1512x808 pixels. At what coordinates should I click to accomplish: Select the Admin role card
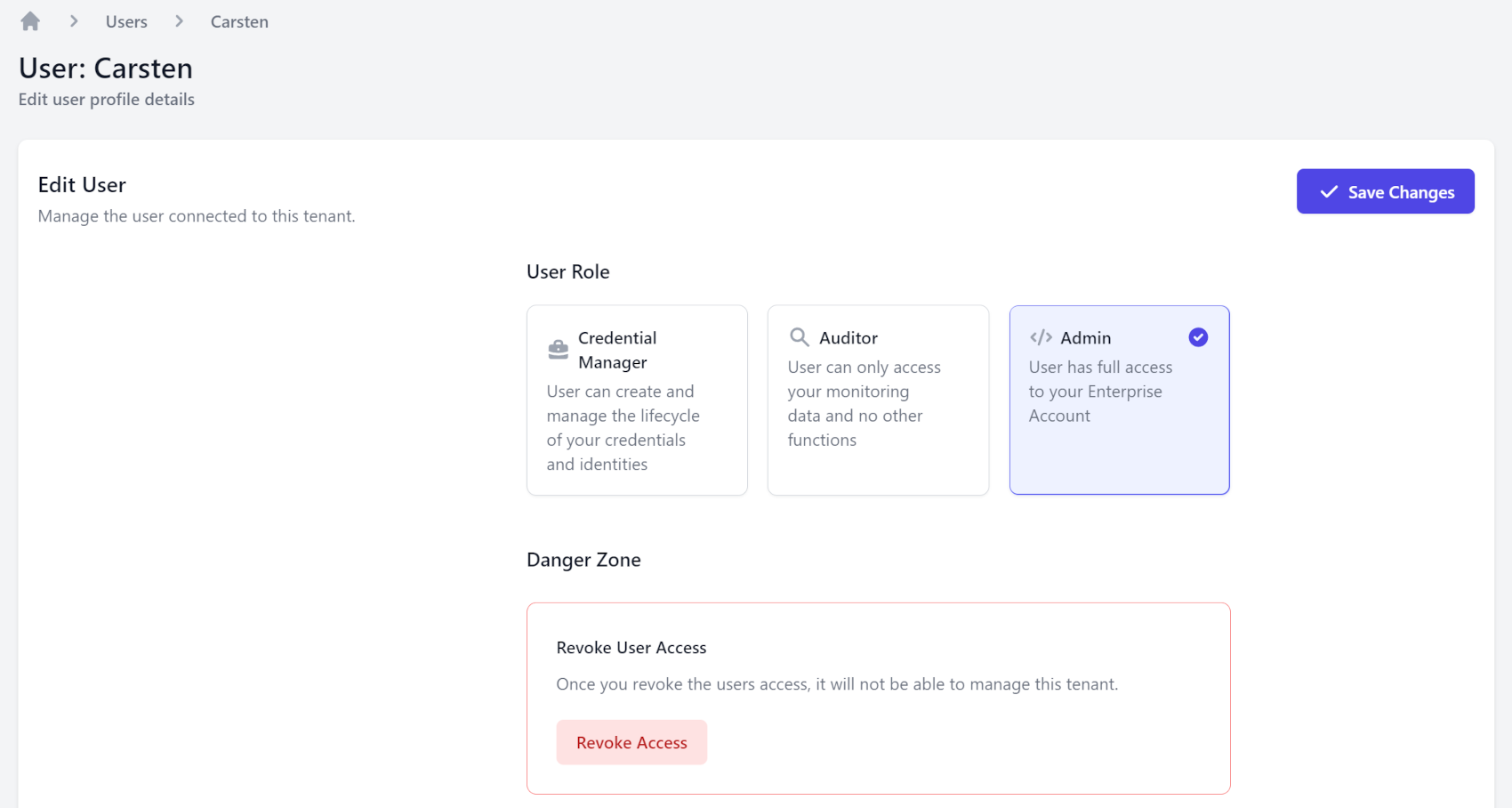tap(1119, 400)
